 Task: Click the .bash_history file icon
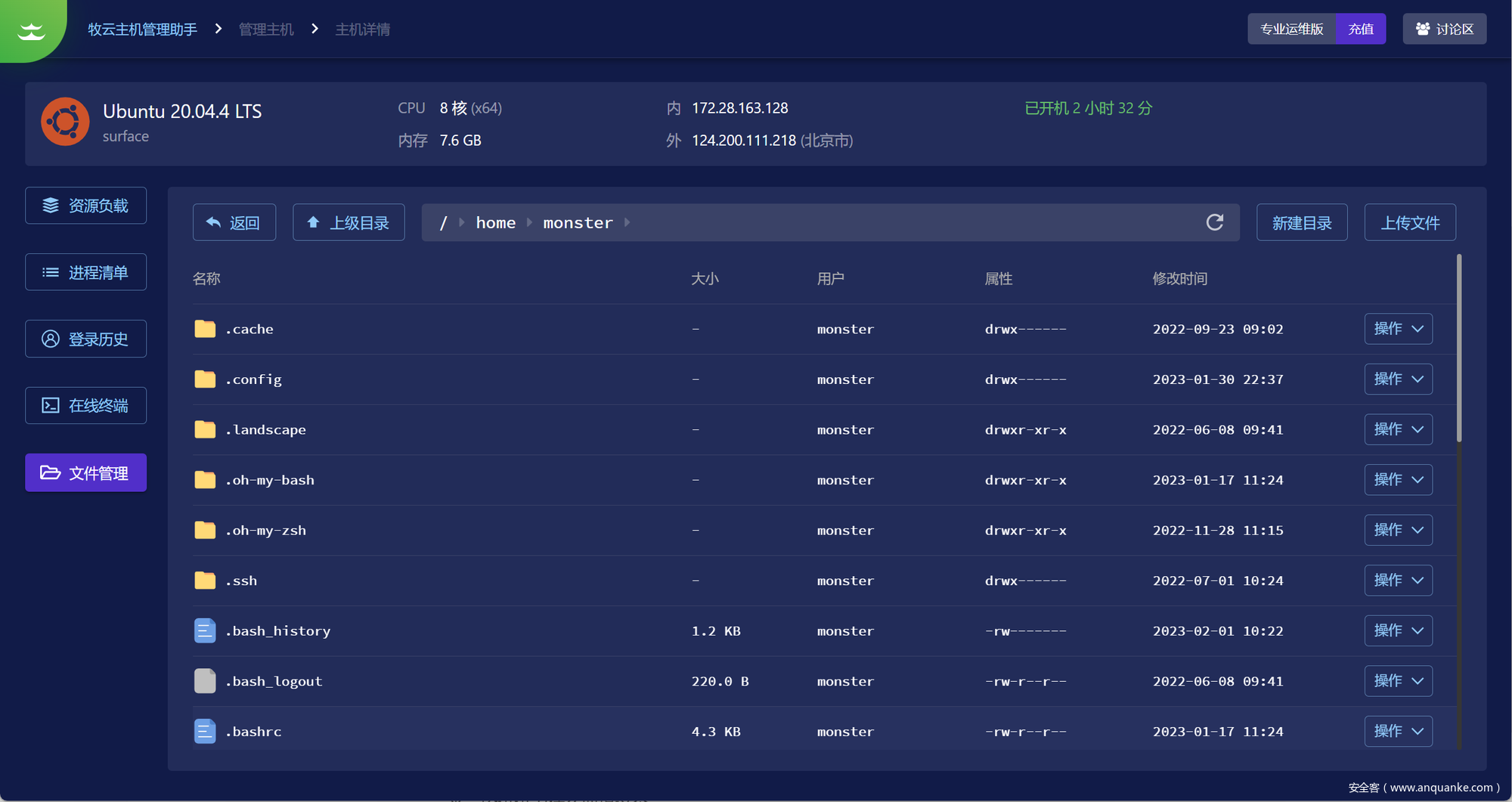[205, 630]
